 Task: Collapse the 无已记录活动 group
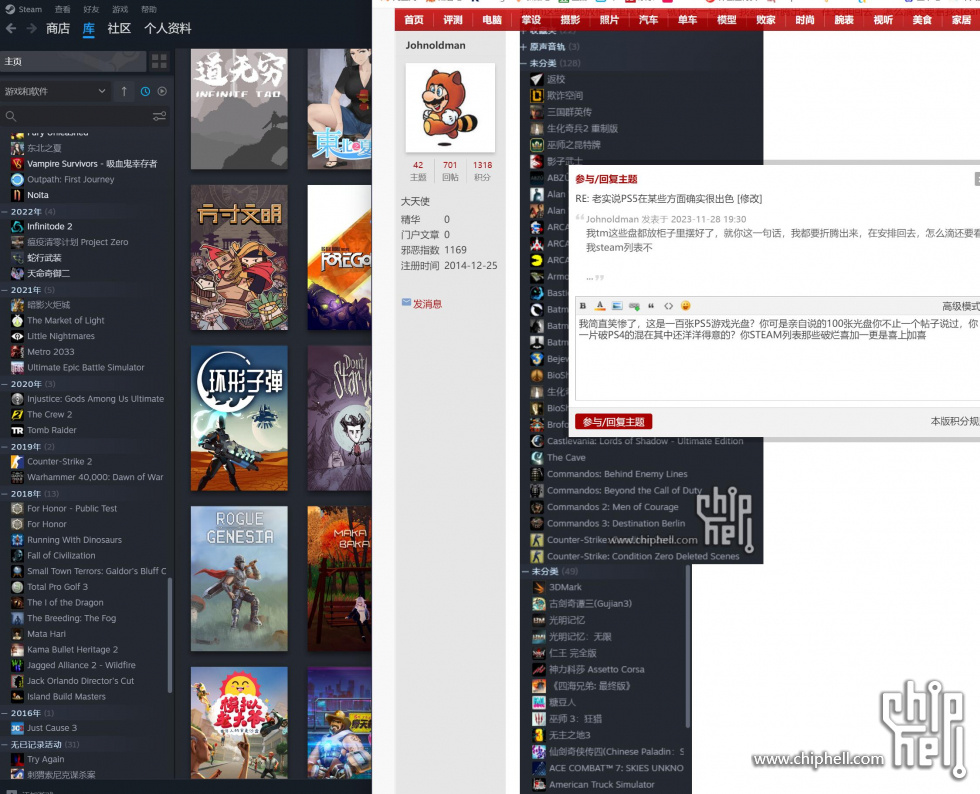point(5,744)
